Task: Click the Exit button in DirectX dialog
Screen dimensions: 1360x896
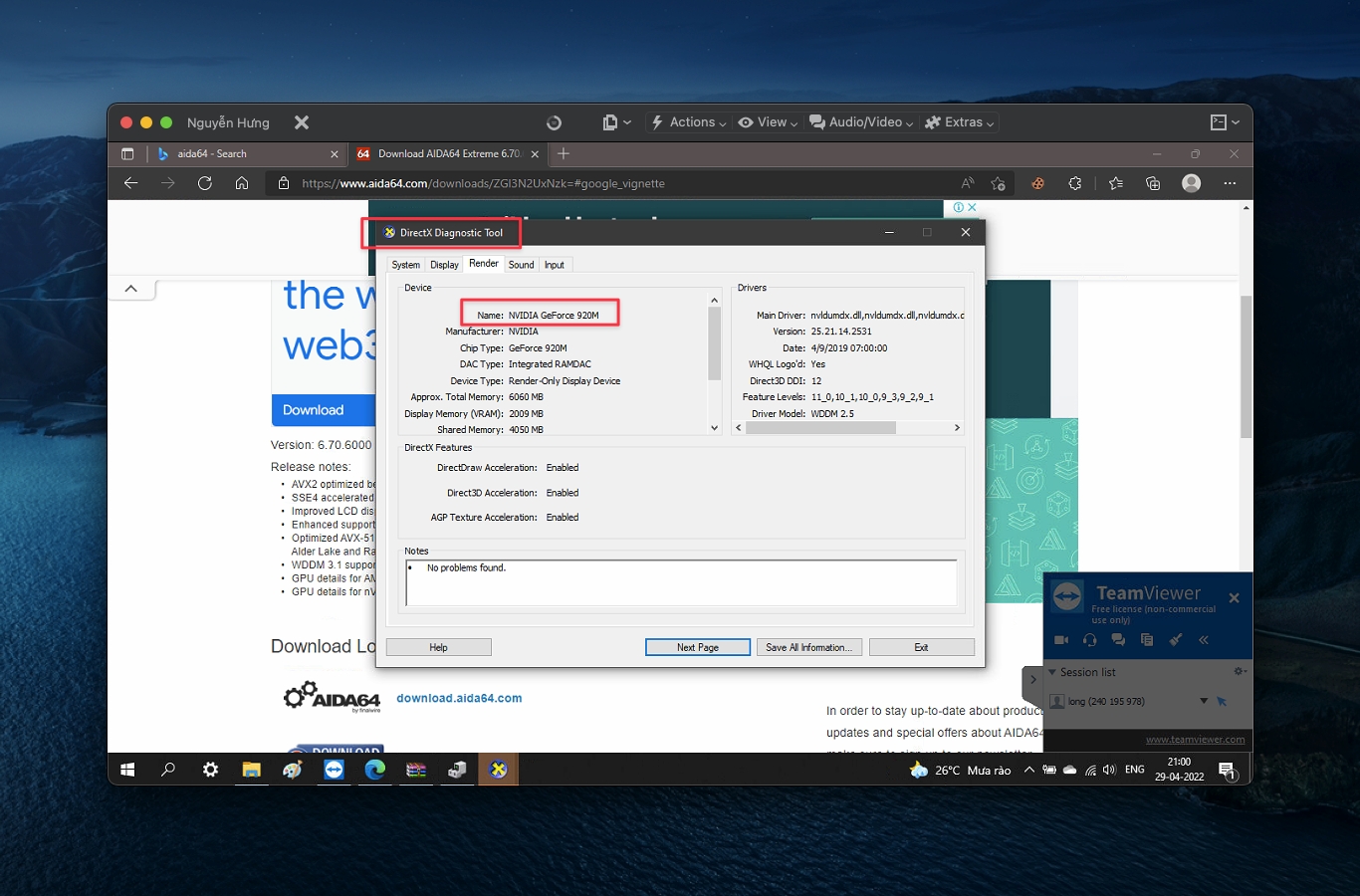Action: (x=922, y=647)
